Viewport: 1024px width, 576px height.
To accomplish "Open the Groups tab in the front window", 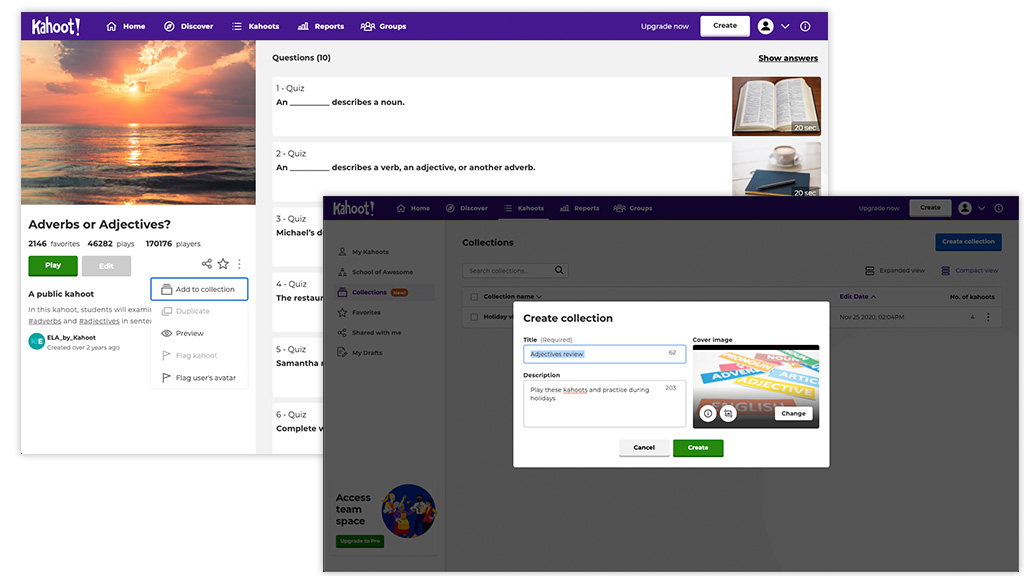I will point(633,208).
